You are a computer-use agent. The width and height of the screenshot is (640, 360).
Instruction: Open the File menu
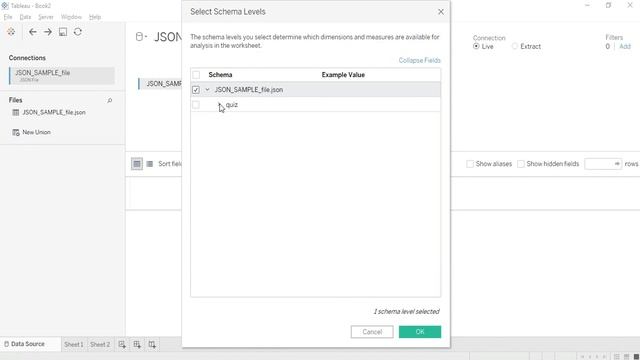coord(8,17)
